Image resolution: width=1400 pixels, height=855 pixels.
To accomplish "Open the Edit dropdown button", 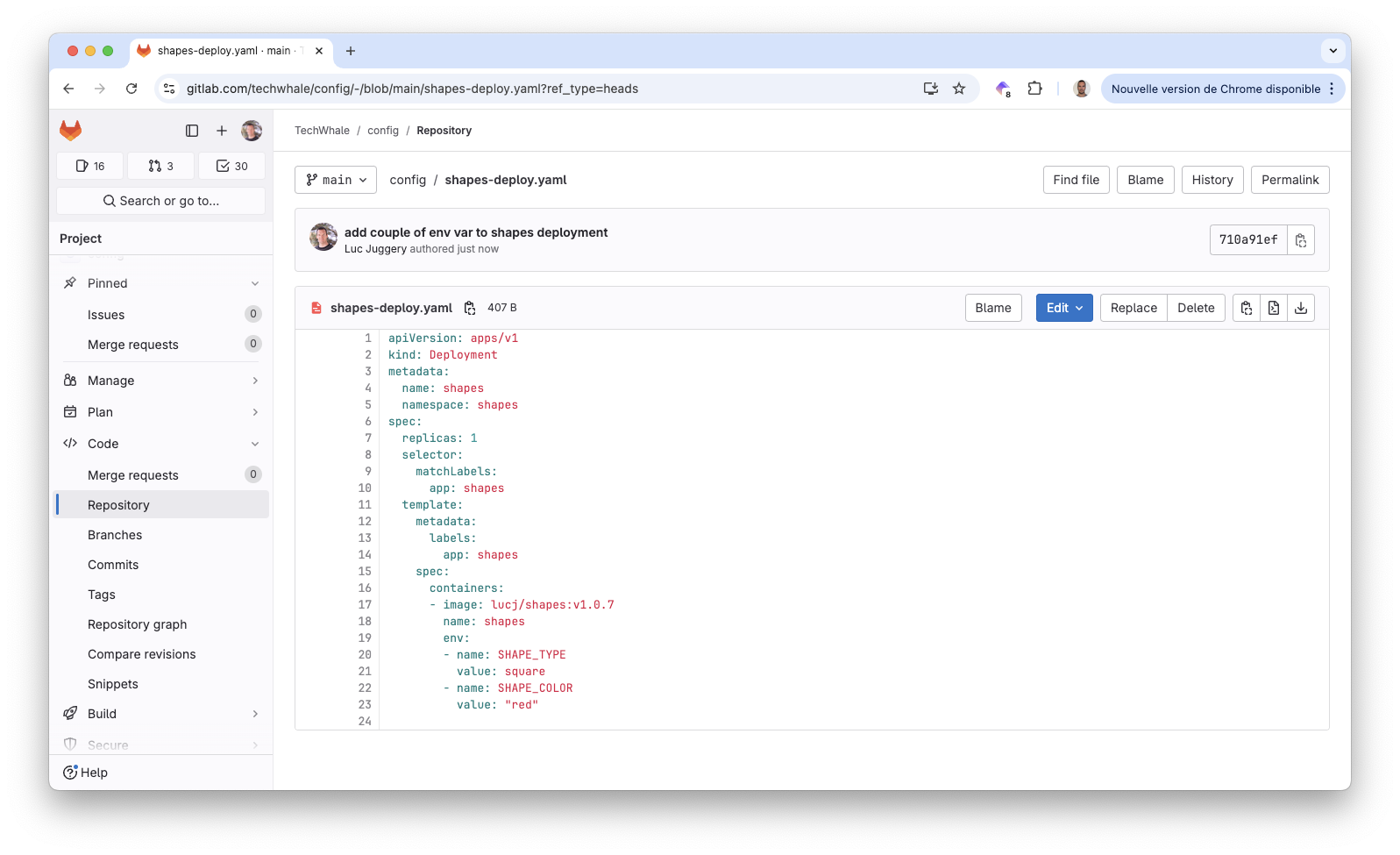I will pyautogui.click(x=1064, y=308).
